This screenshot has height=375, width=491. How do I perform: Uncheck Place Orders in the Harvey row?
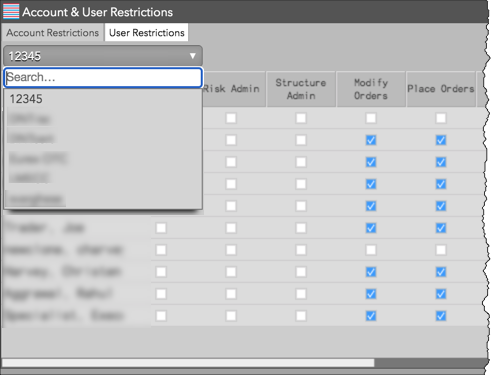point(441,272)
